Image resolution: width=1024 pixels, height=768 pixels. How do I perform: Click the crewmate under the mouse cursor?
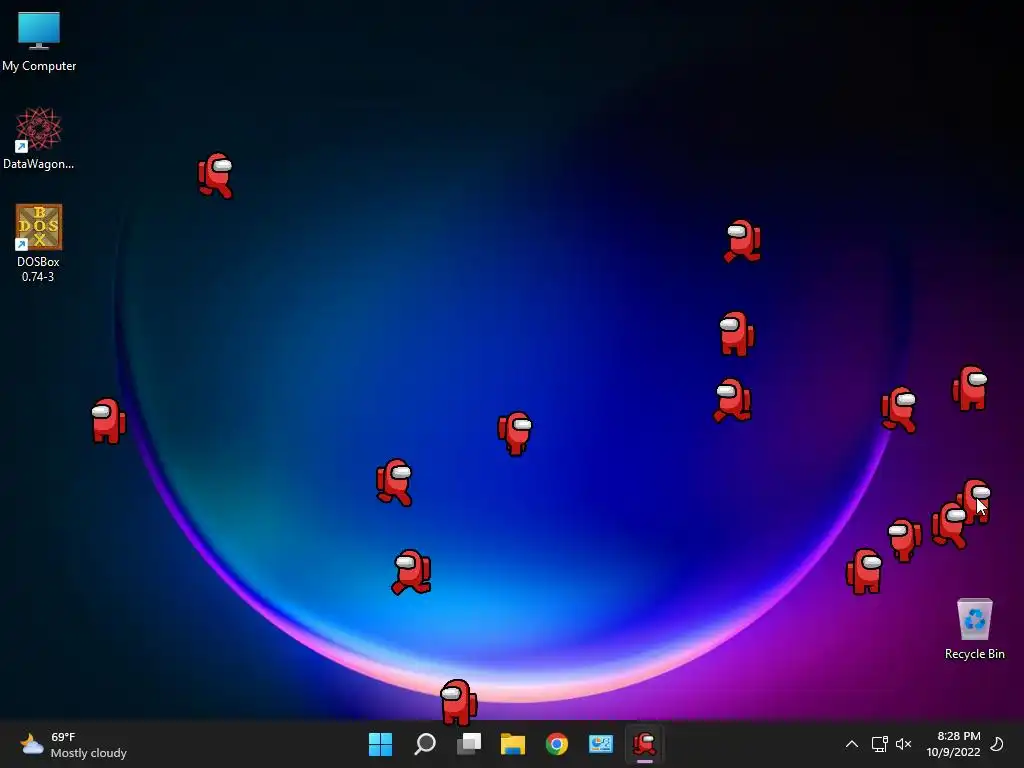[x=976, y=502]
